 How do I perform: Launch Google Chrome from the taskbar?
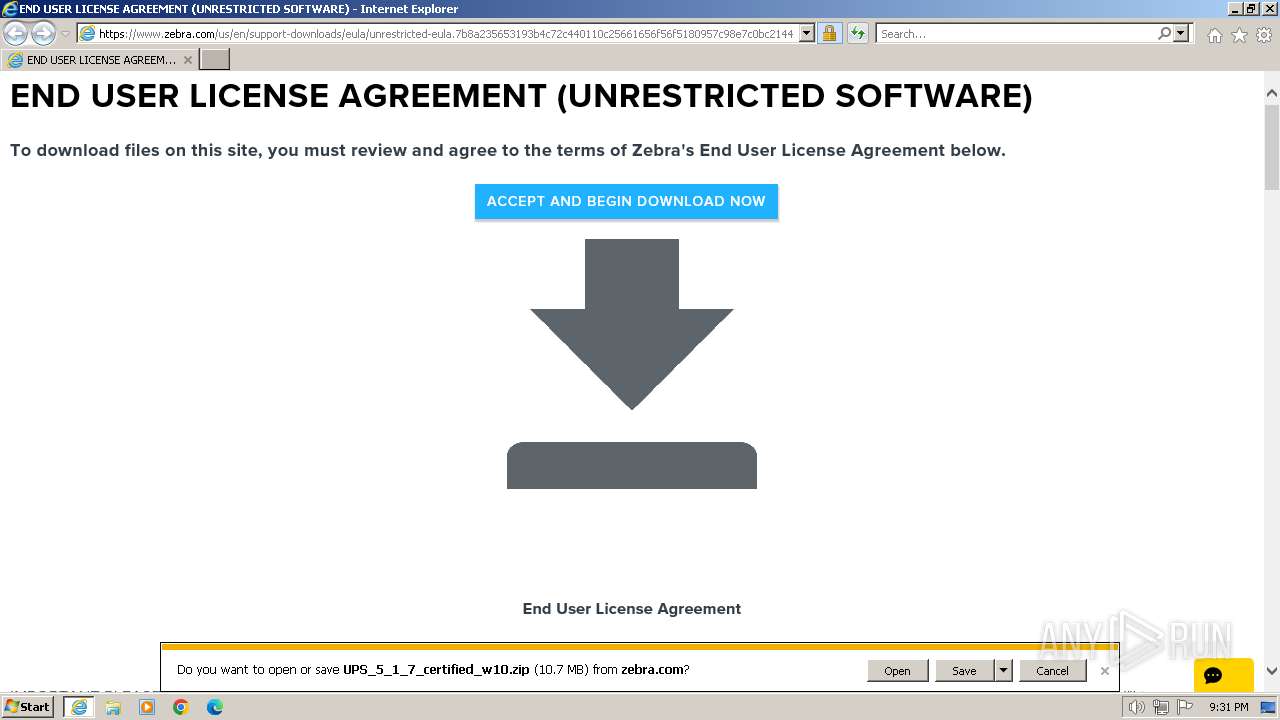click(181, 707)
